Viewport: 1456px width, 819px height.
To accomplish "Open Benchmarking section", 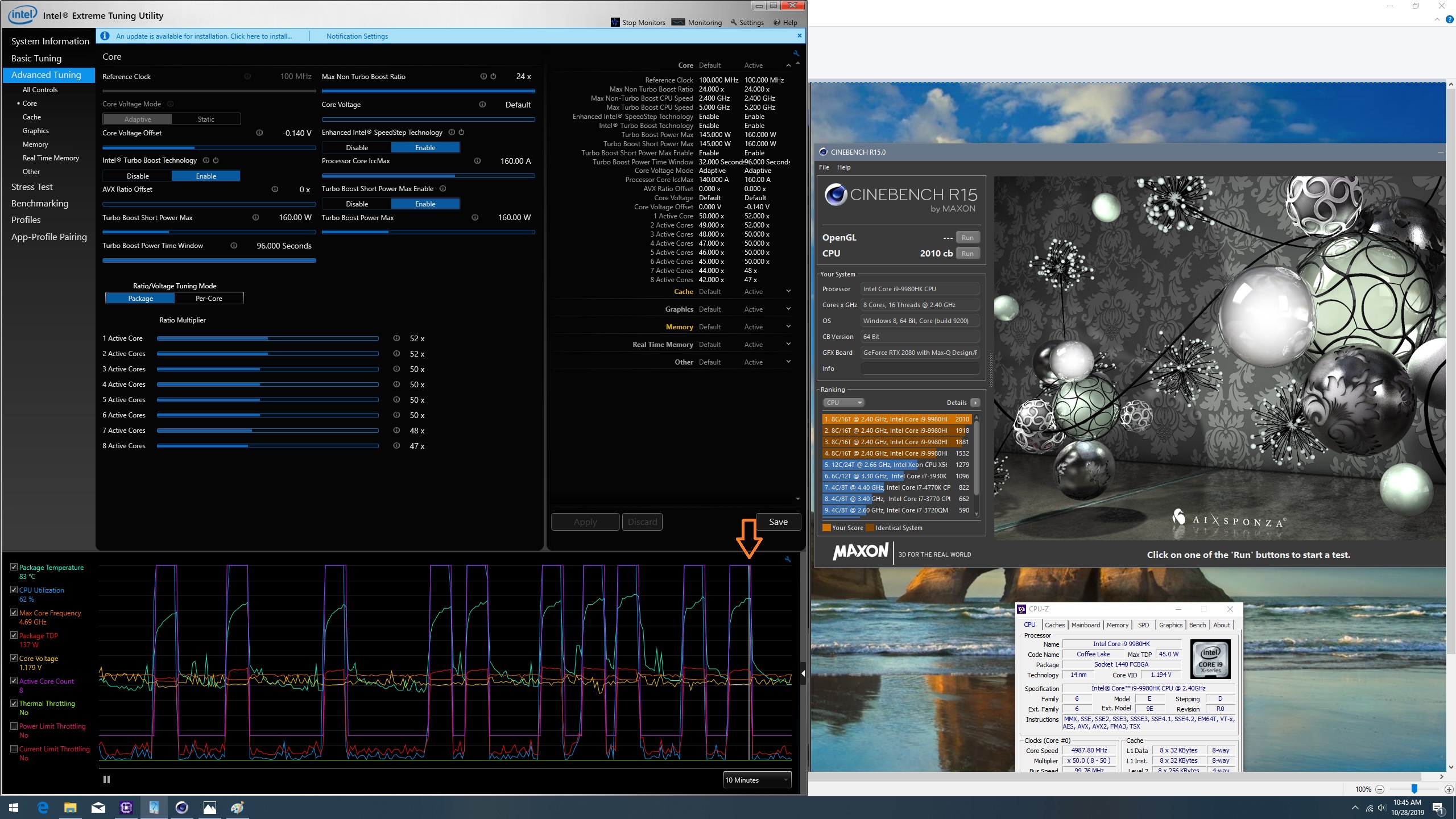I will coord(40,204).
